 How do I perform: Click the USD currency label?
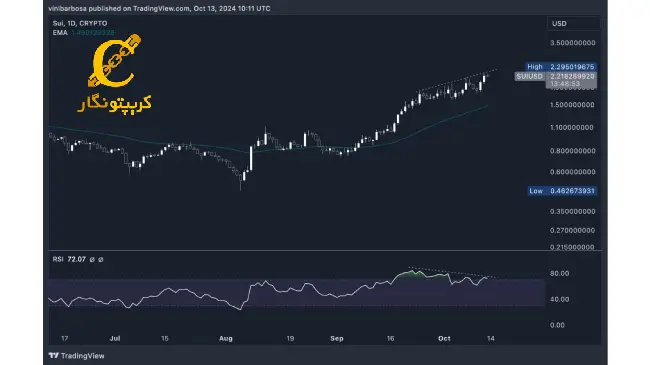point(559,24)
